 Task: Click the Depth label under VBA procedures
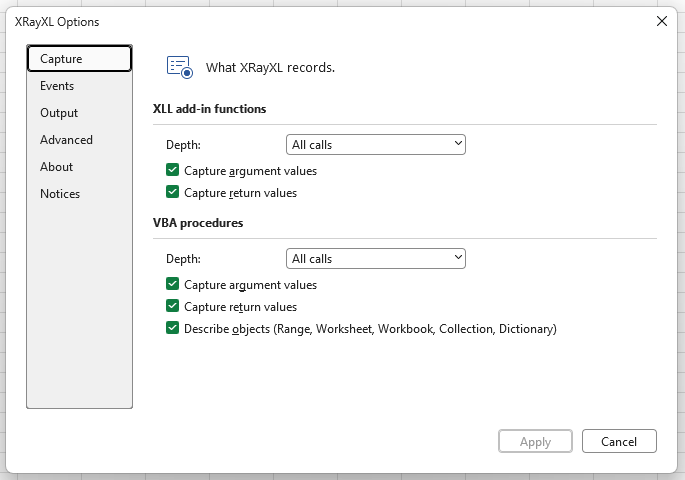coord(183,259)
